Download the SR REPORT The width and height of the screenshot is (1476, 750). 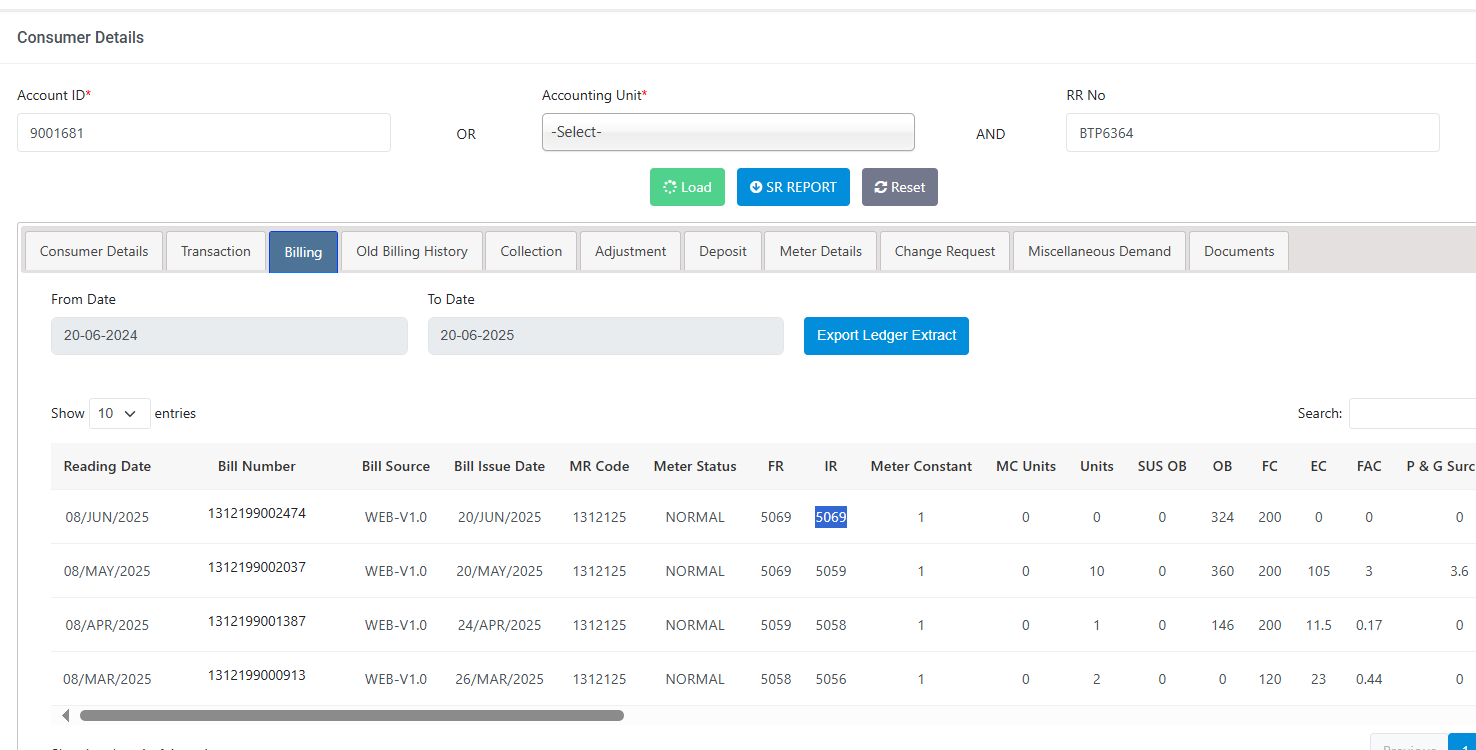pos(793,187)
